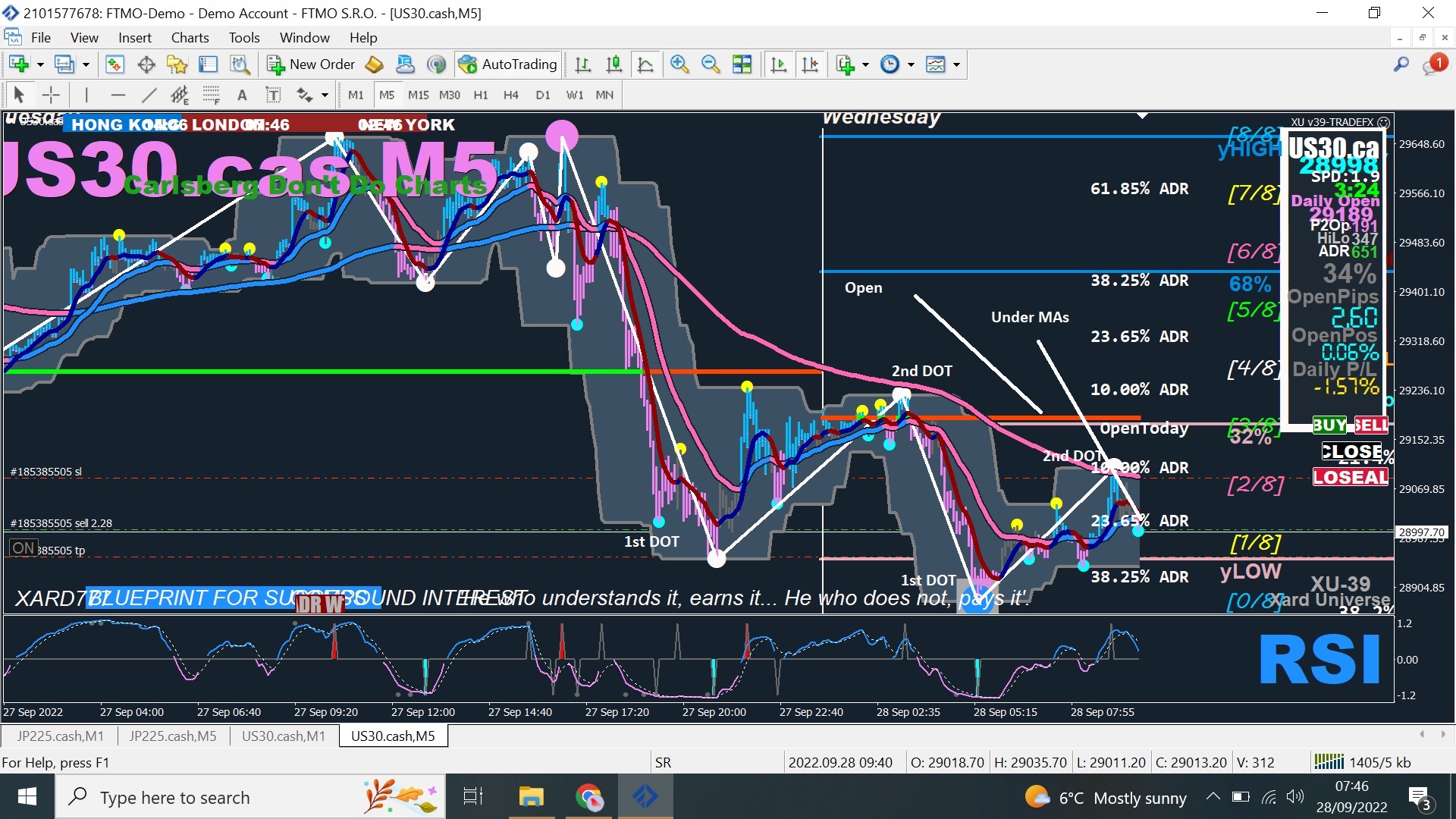Click the New Order button
Image resolution: width=1456 pixels, height=819 pixels.
(311, 64)
